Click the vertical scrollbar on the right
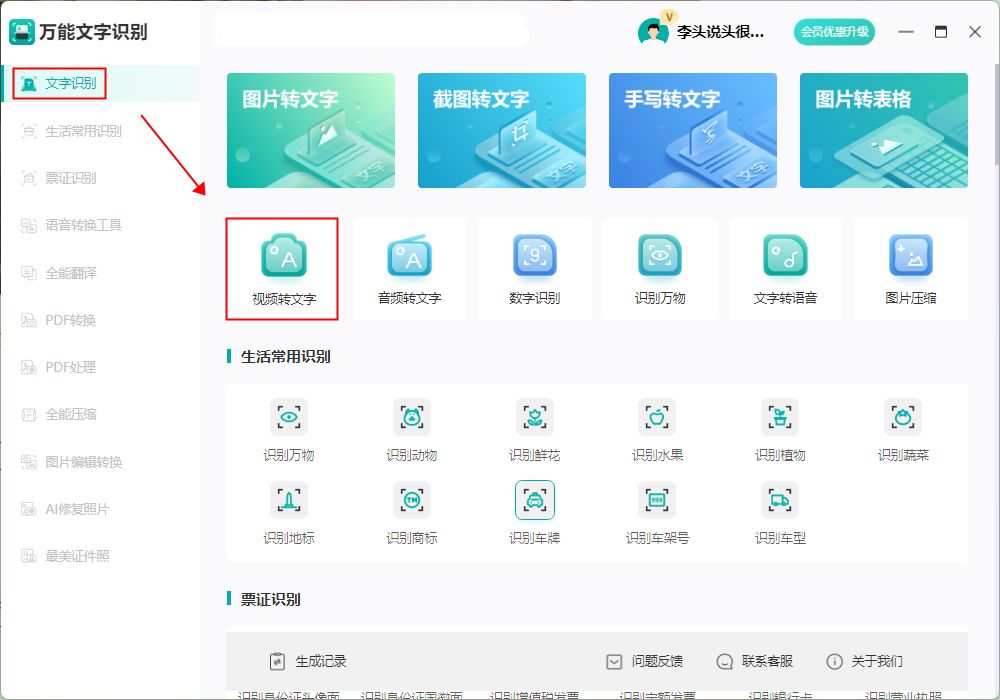 click(996, 115)
